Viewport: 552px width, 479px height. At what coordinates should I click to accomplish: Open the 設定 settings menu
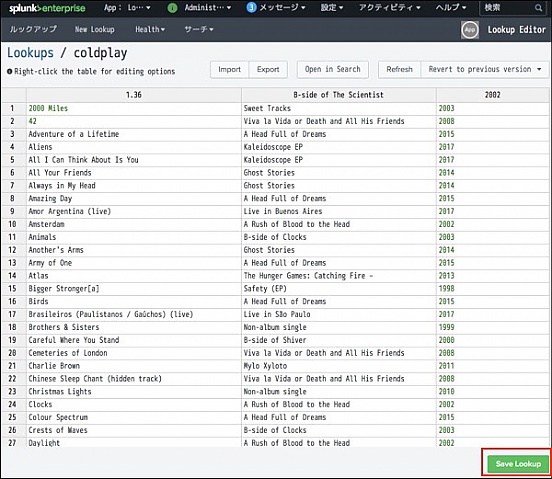pyautogui.click(x=332, y=7)
